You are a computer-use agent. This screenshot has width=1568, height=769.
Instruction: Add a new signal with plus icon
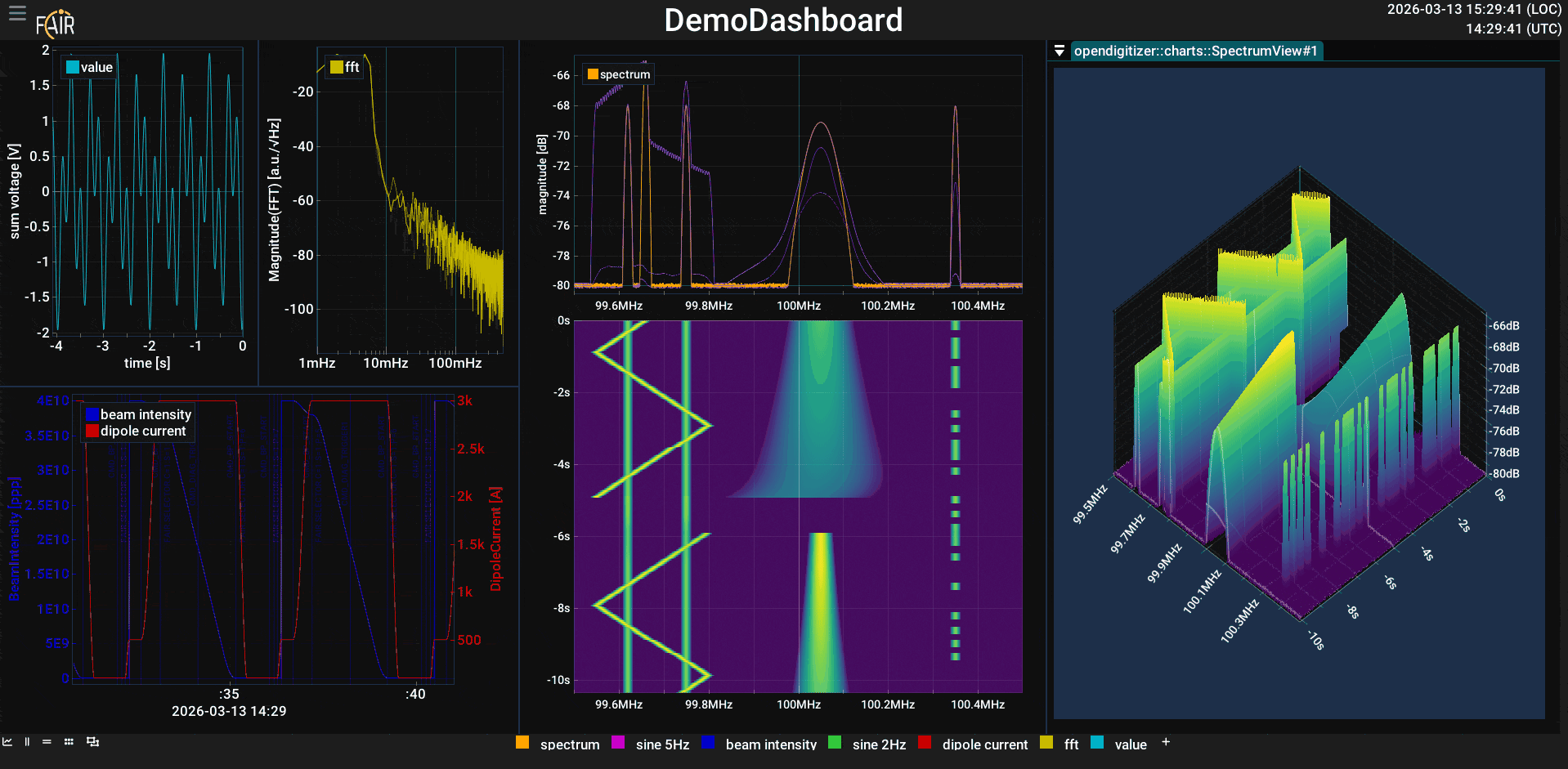click(1166, 742)
